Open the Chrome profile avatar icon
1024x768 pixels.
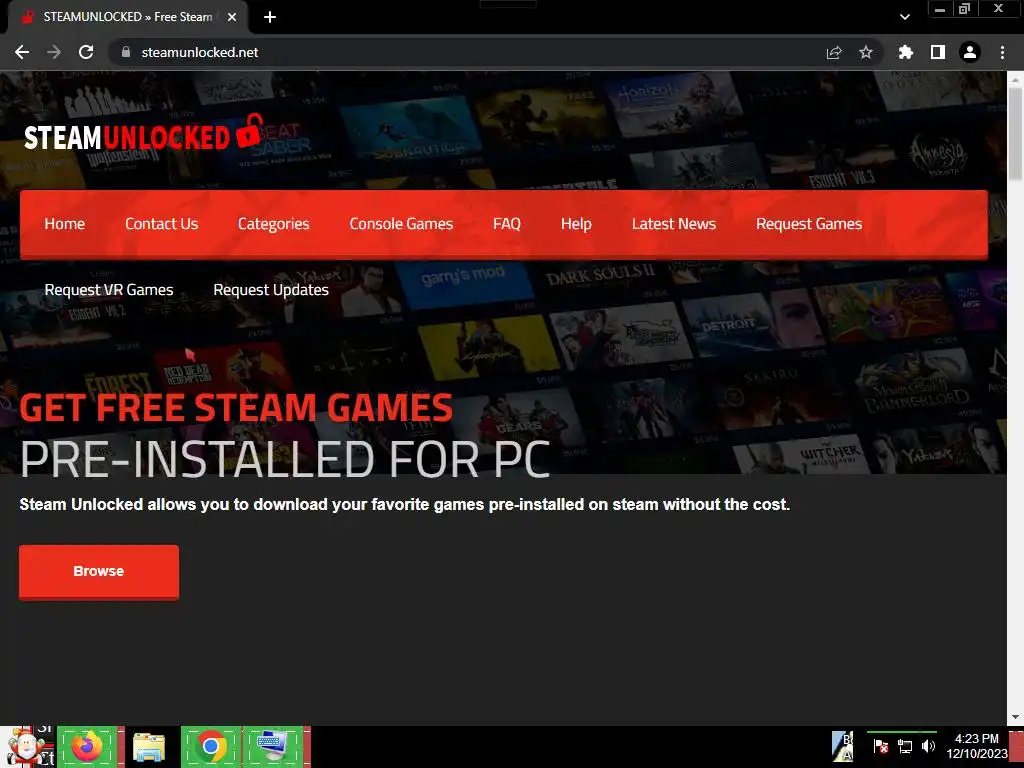[x=970, y=52]
